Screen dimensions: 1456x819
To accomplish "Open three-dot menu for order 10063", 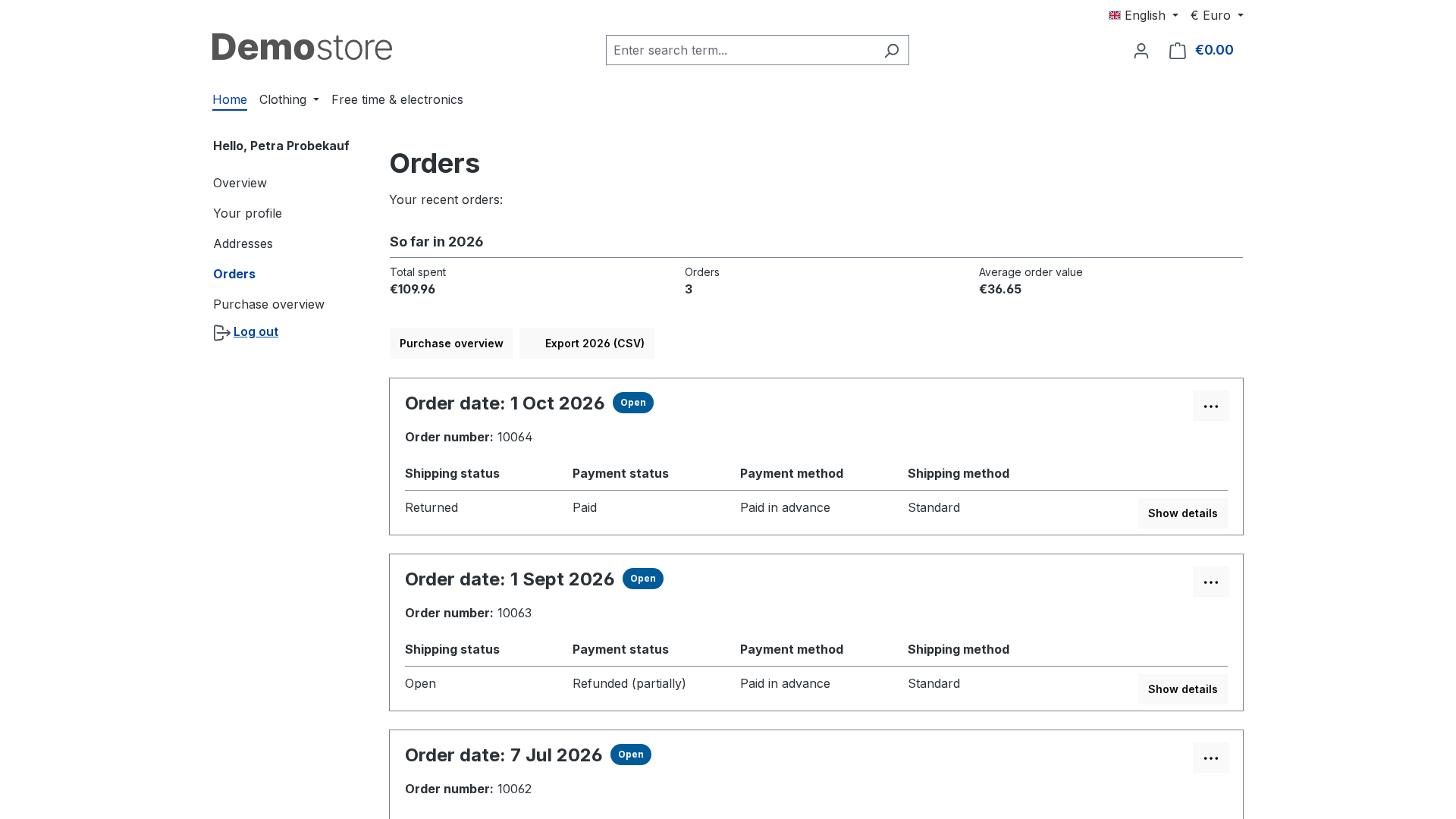I will pyautogui.click(x=1210, y=582).
